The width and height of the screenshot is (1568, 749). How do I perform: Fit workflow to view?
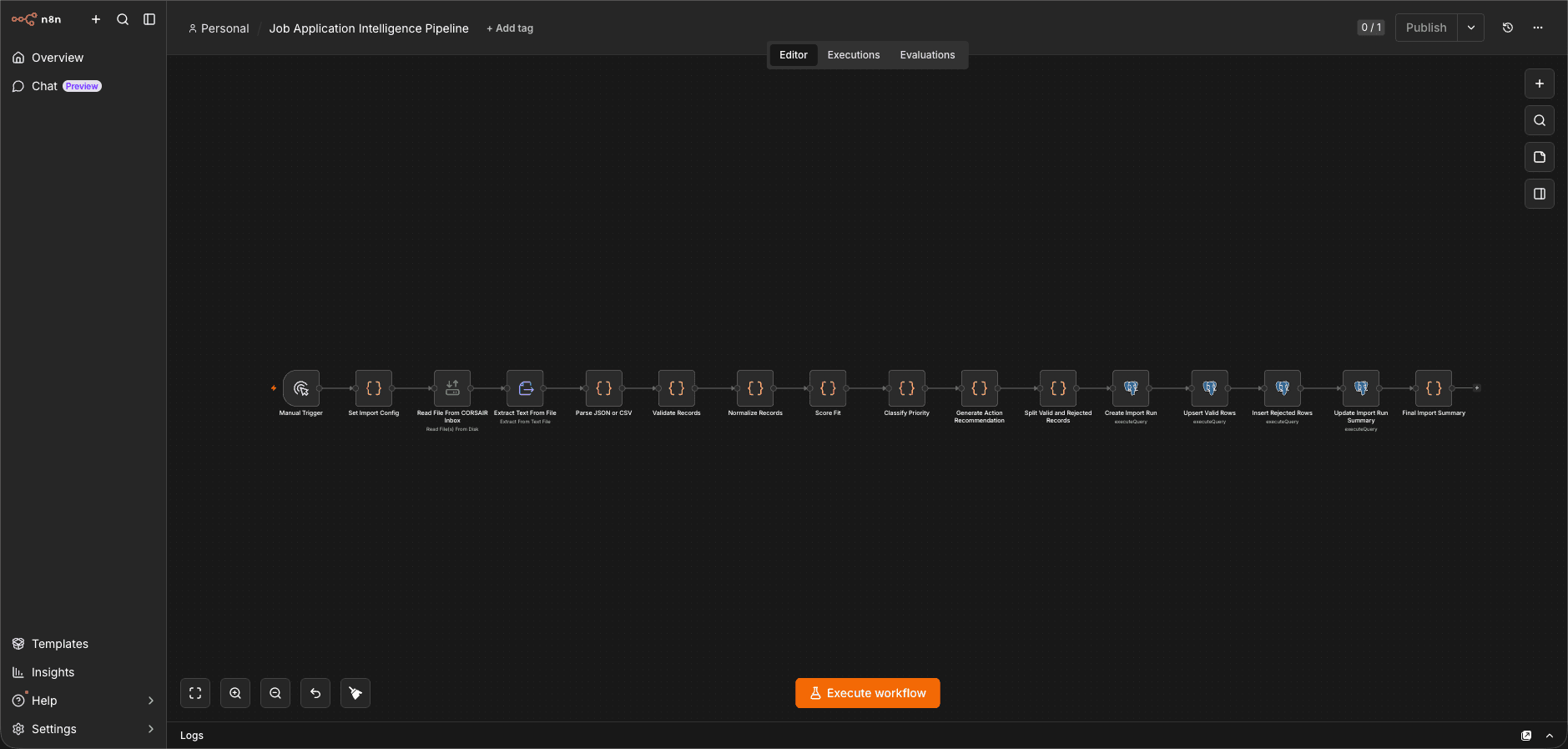(195, 693)
